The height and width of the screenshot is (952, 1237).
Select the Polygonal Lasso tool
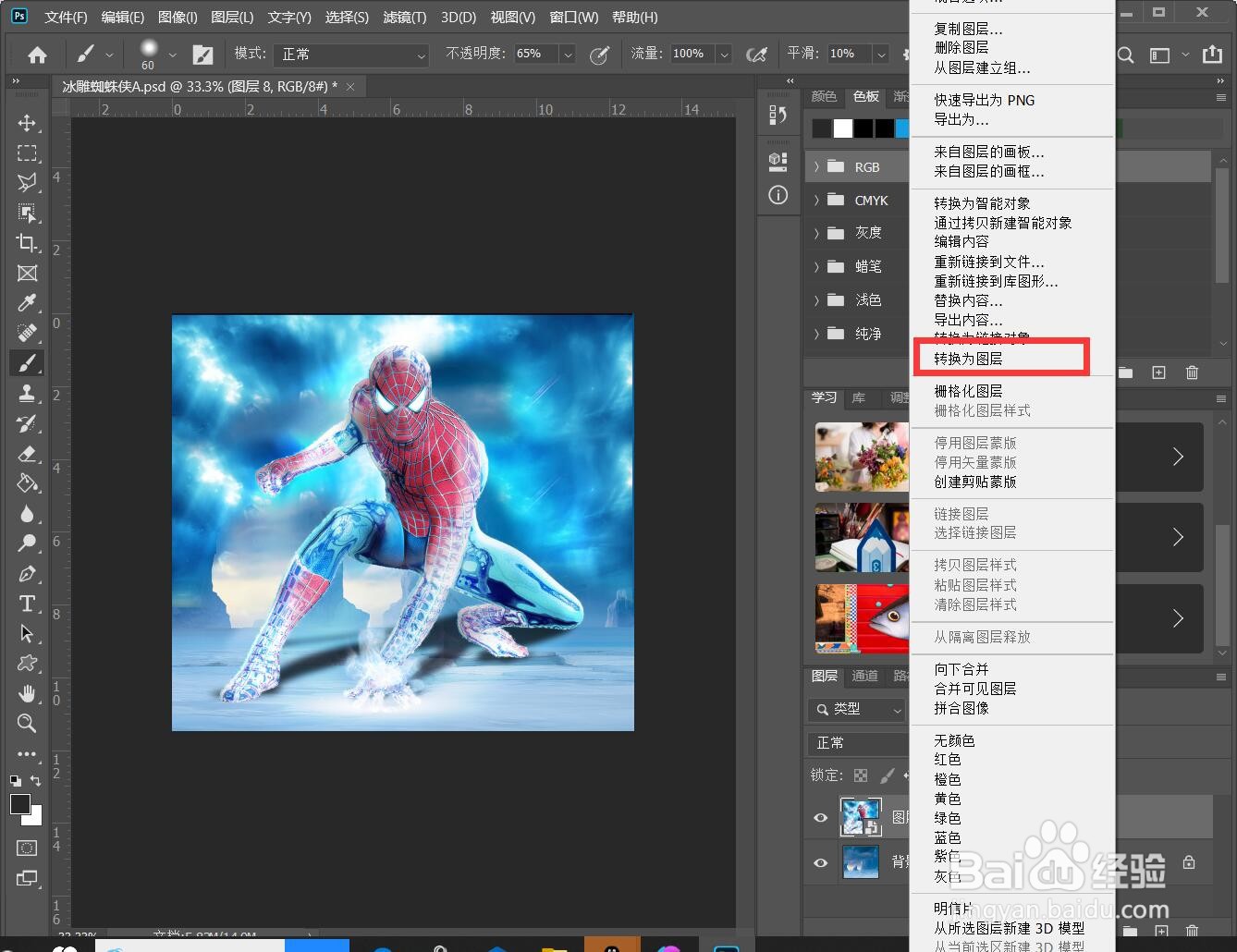click(27, 182)
